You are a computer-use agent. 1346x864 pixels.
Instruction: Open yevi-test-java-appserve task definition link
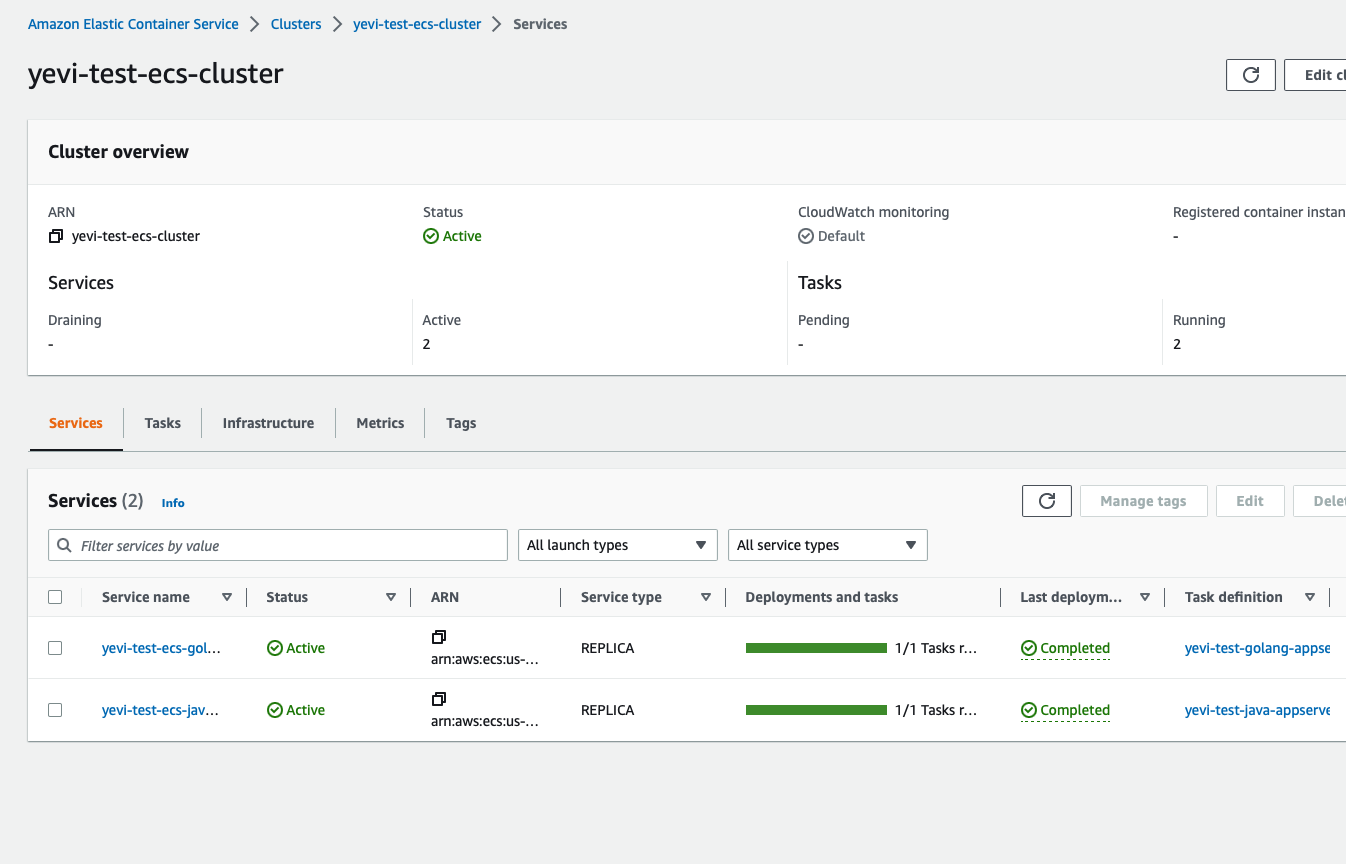click(x=1257, y=710)
